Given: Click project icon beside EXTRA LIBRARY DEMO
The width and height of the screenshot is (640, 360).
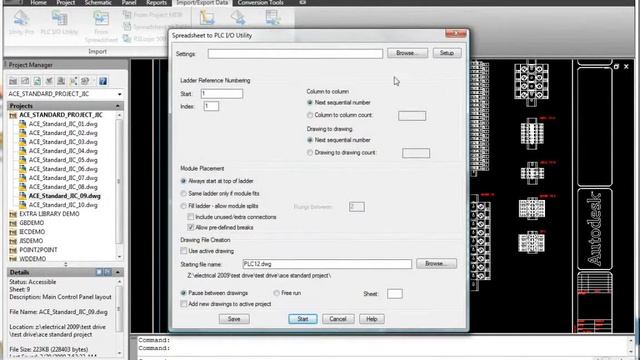Looking at the screenshot, I should coord(13,214).
